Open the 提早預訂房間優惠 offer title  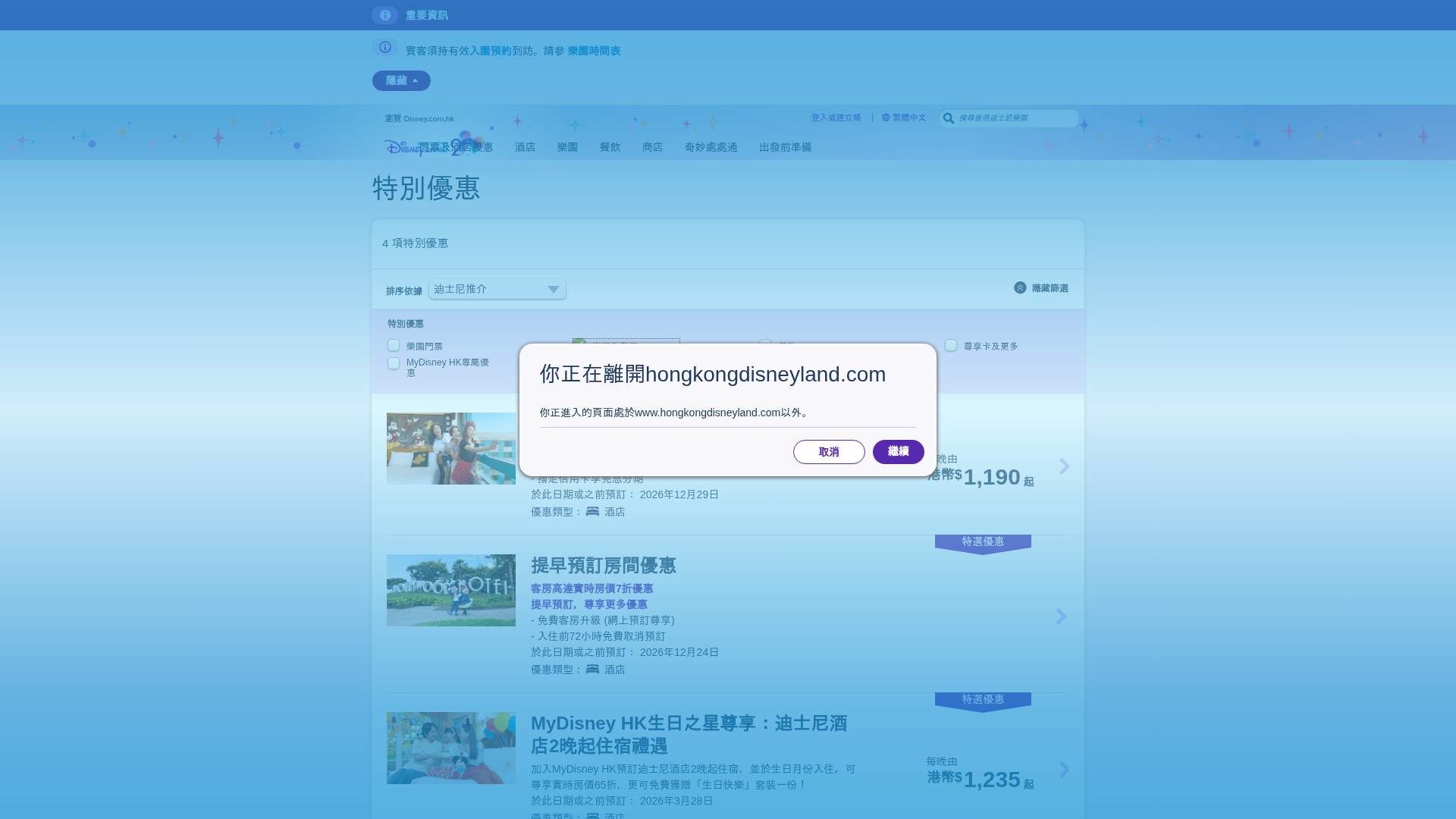click(604, 566)
